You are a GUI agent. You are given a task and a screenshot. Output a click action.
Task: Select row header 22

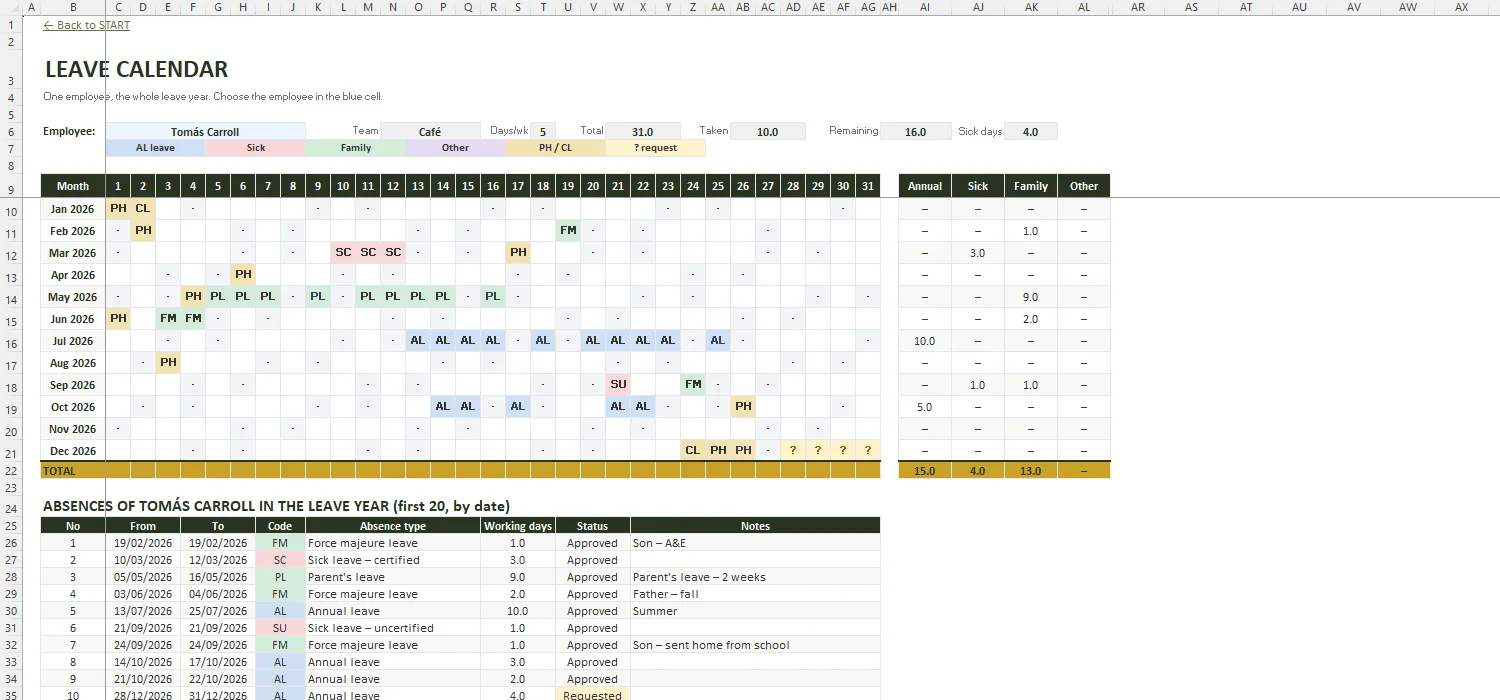click(12, 470)
